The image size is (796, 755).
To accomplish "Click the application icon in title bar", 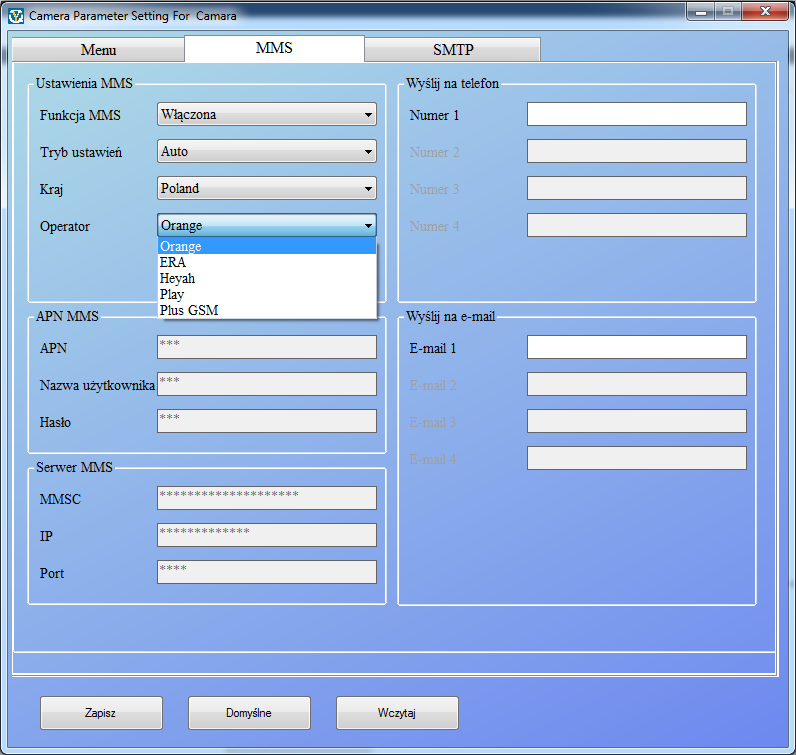I will pyautogui.click(x=15, y=16).
